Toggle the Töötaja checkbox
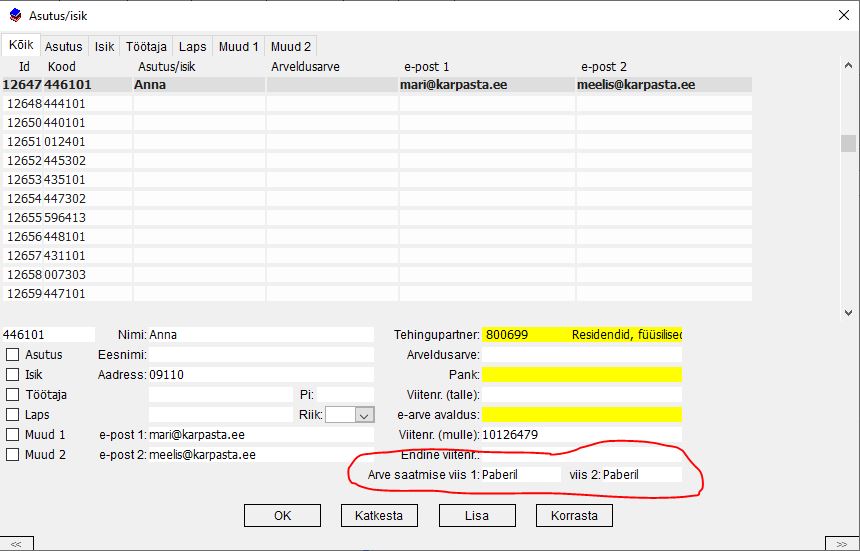The width and height of the screenshot is (860, 551). [x=13, y=395]
